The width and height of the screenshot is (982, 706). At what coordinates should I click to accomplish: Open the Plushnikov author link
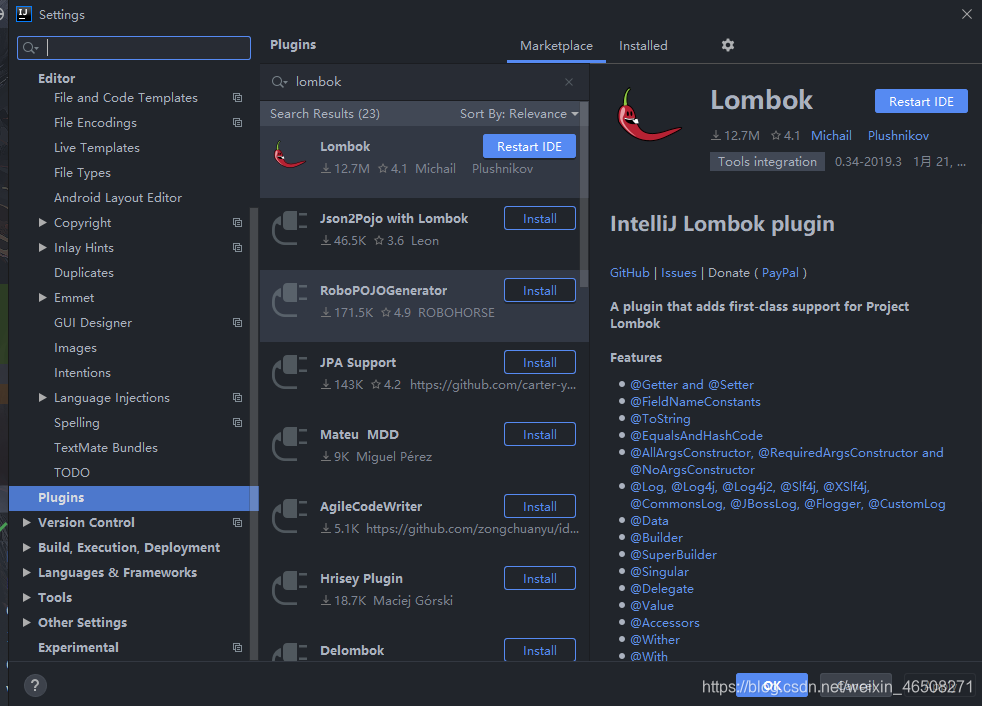click(x=898, y=136)
